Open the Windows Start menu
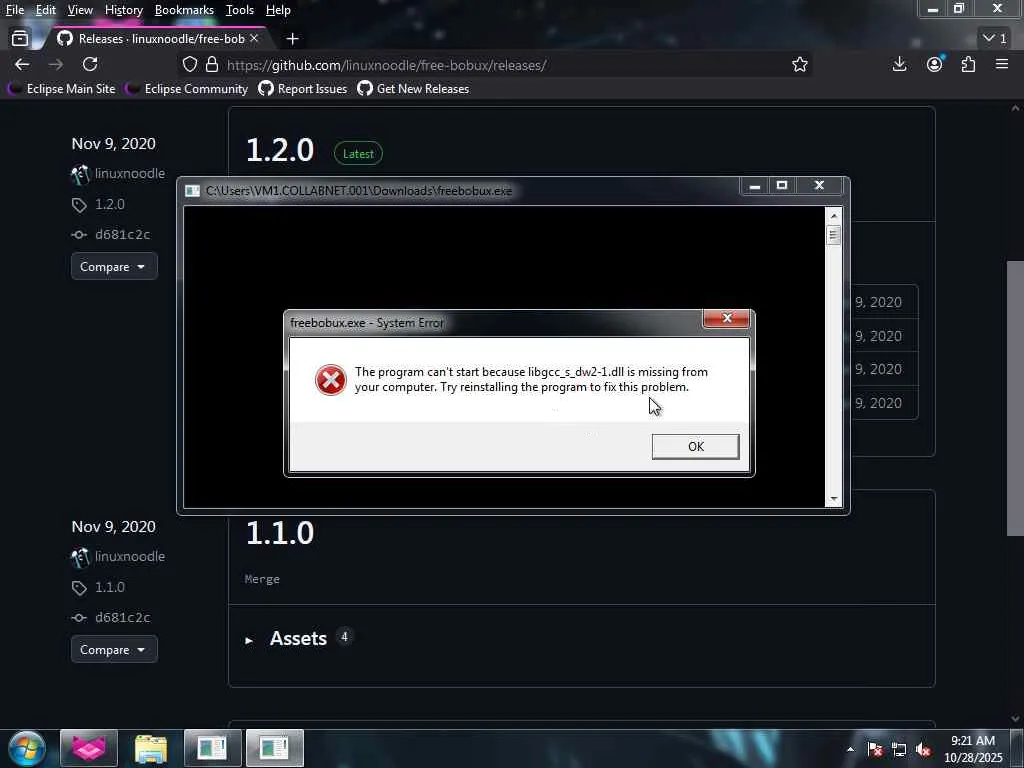 pyautogui.click(x=26, y=748)
